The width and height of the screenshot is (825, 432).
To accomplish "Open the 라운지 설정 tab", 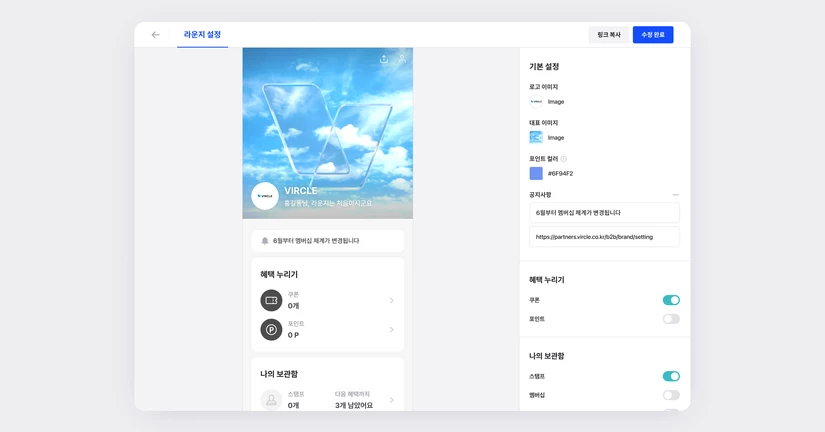I will [202, 35].
